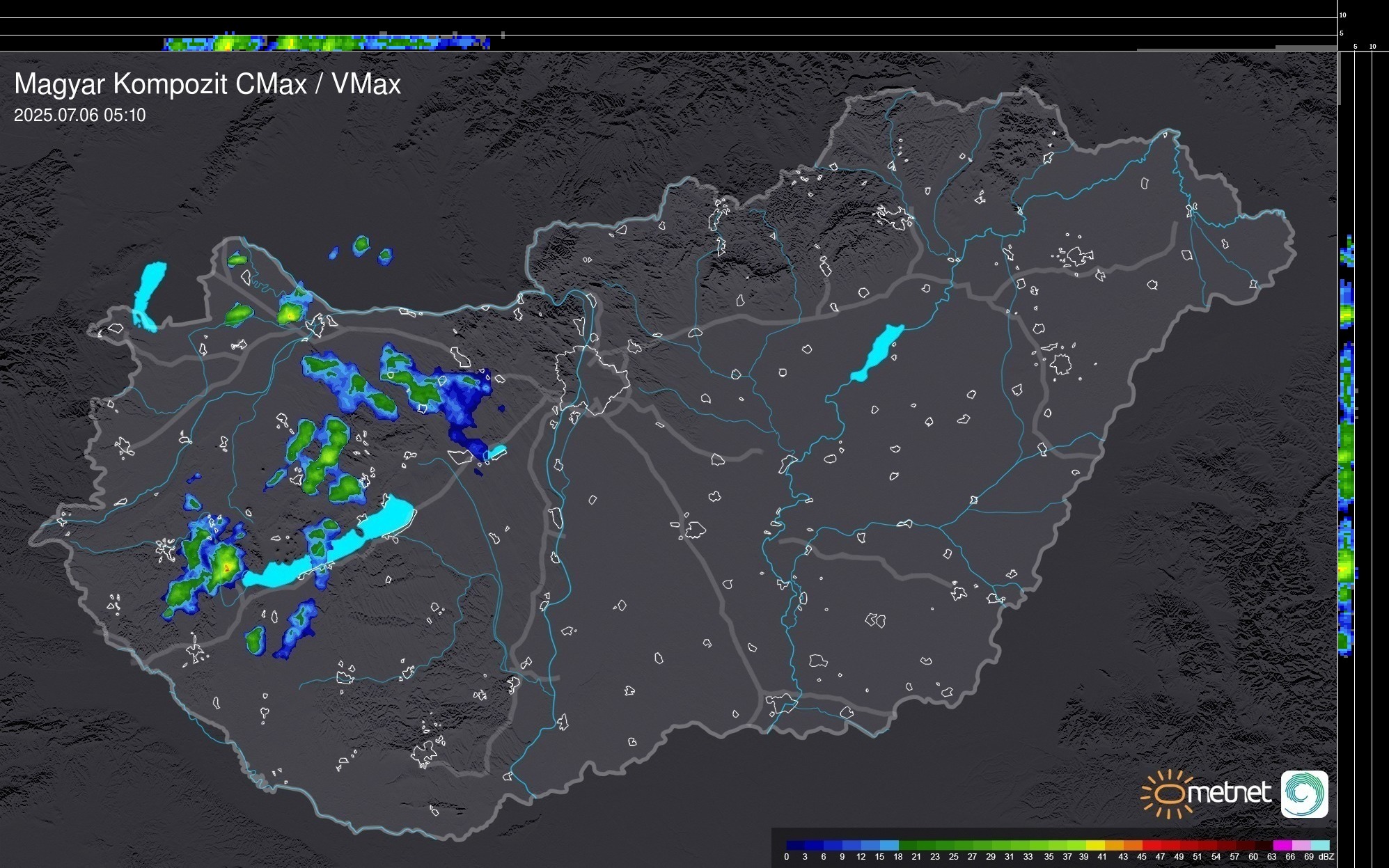This screenshot has width=1389, height=868.
Task: Click the dark blue 0 dBZ swatch
Action: point(795,845)
